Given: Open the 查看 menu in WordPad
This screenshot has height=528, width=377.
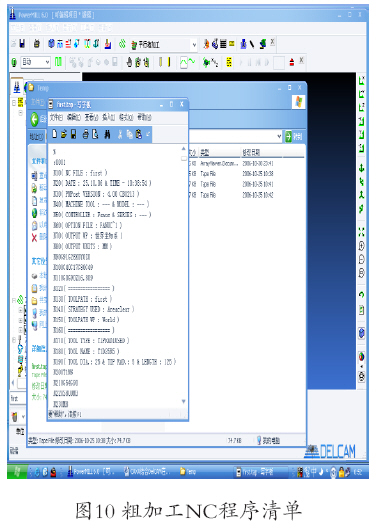Looking at the screenshot, I should (x=91, y=117).
